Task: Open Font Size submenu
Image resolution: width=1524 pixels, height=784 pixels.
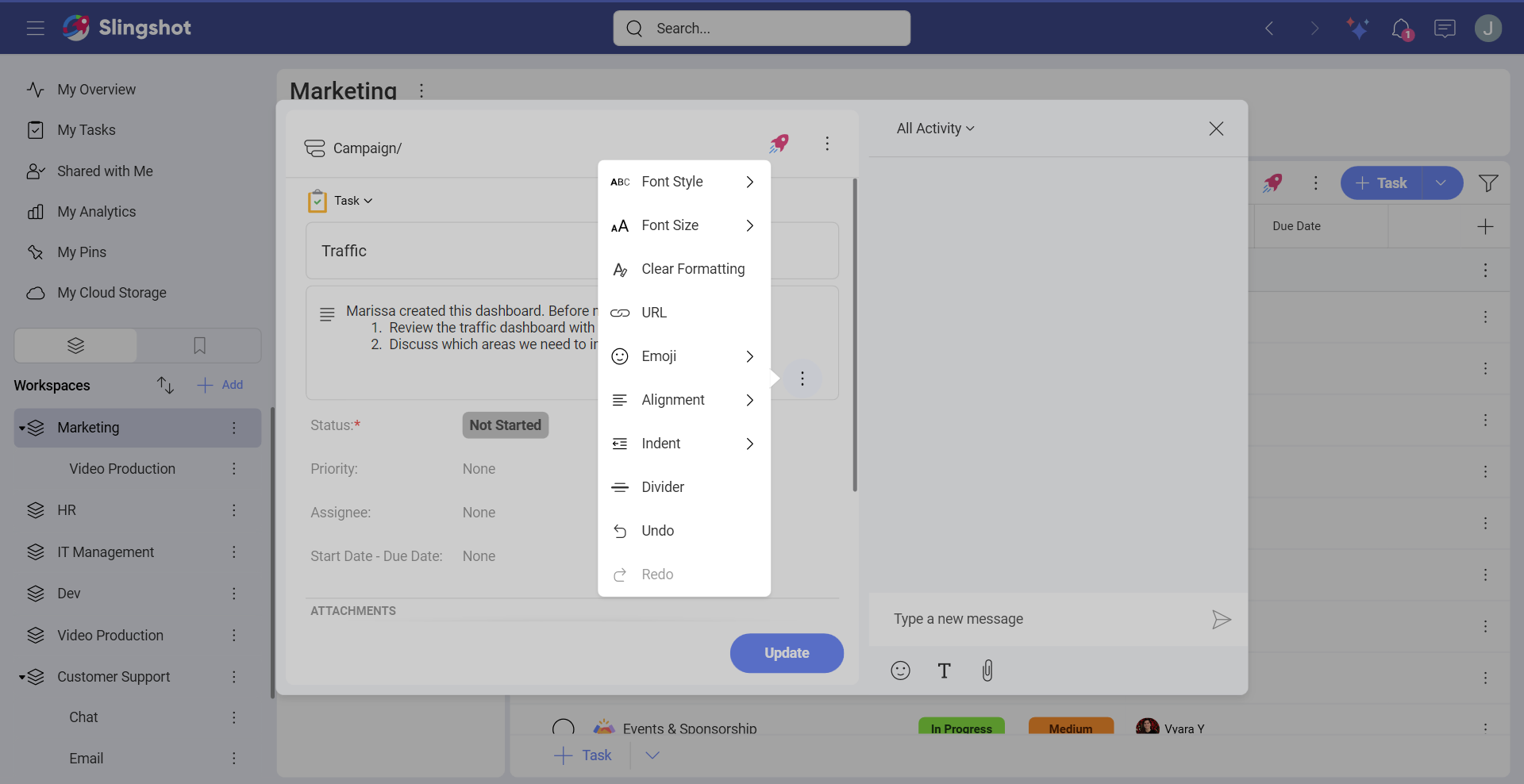Action: coord(684,225)
